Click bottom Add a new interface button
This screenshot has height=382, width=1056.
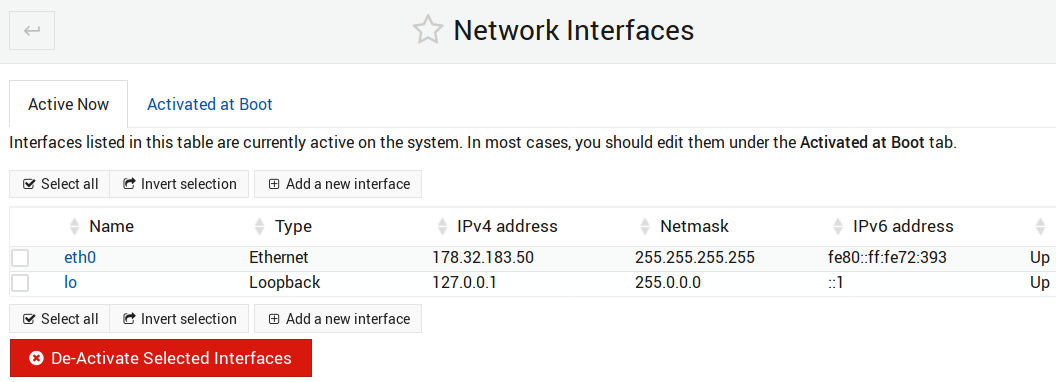(x=338, y=319)
